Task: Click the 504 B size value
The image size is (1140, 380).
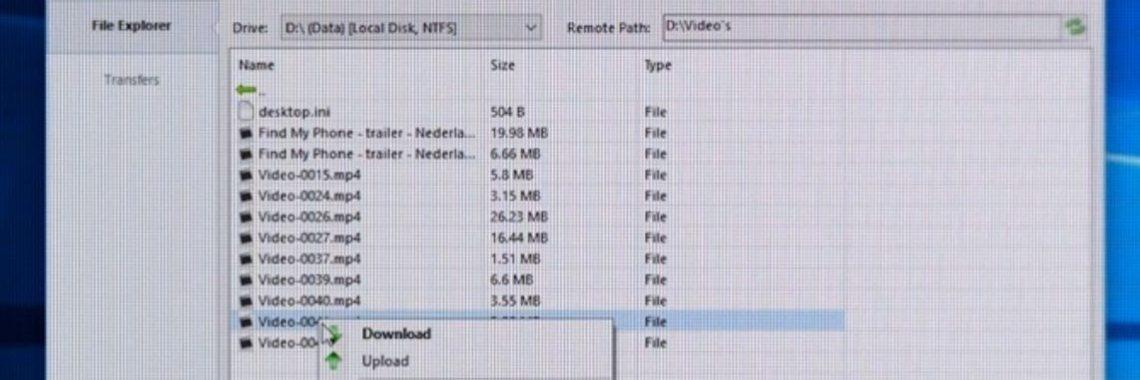Action: coord(507,112)
